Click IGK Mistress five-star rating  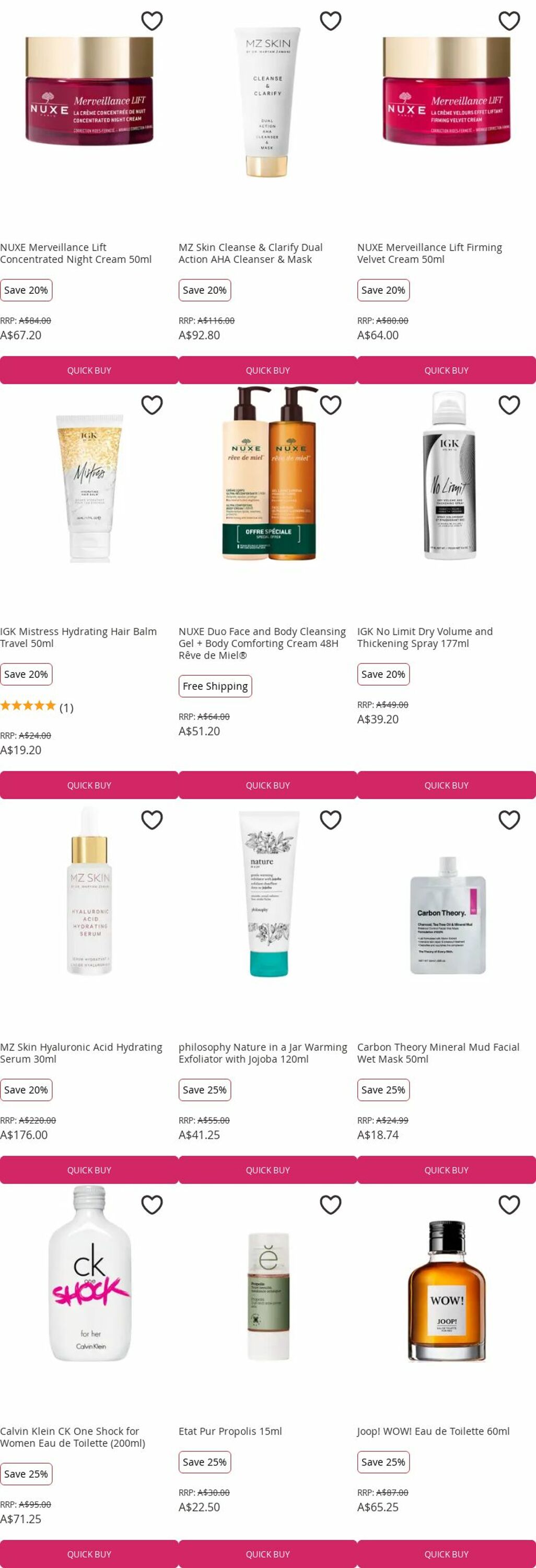tap(28, 706)
